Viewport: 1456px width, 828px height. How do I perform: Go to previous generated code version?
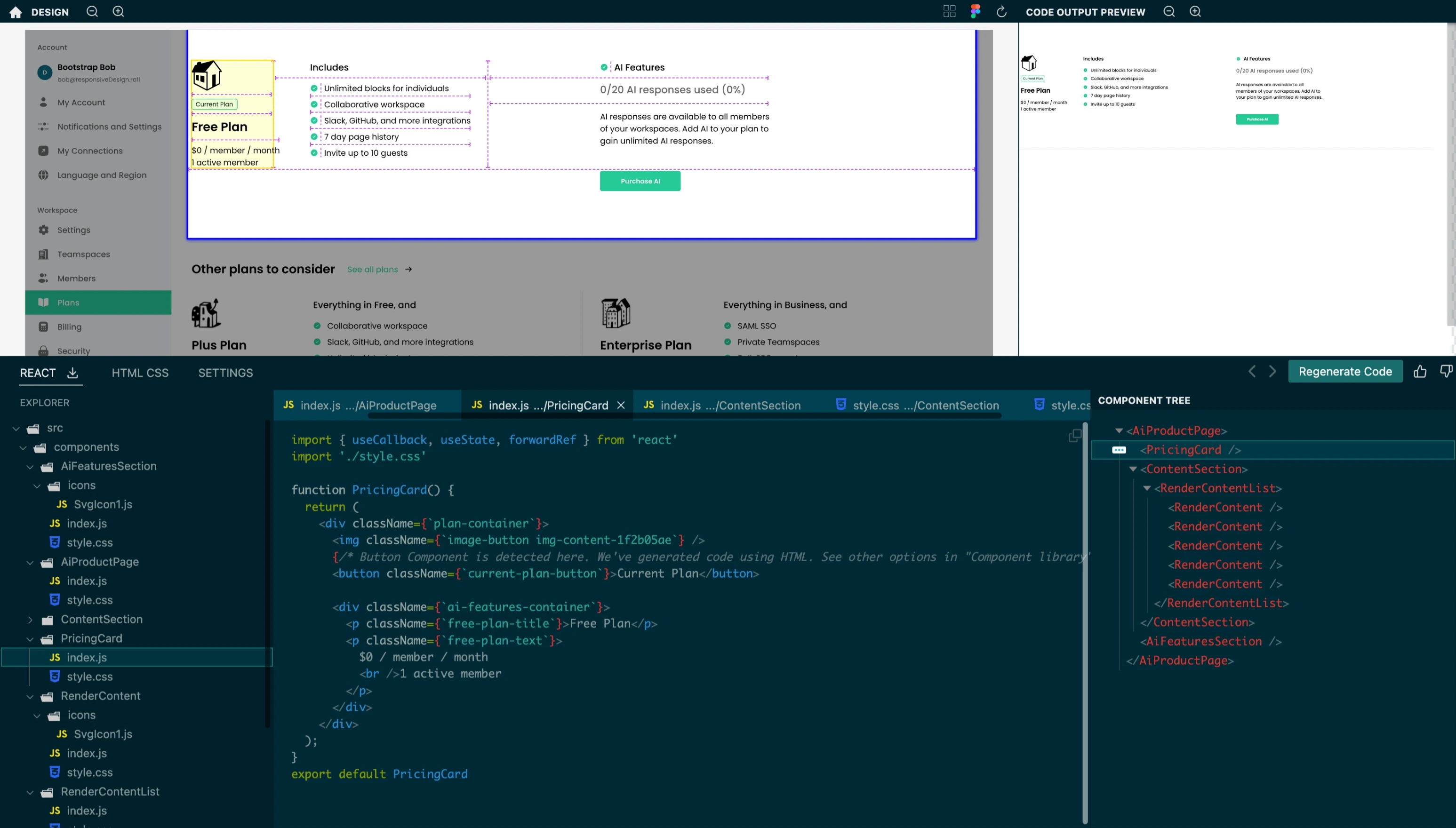pyautogui.click(x=1252, y=371)
